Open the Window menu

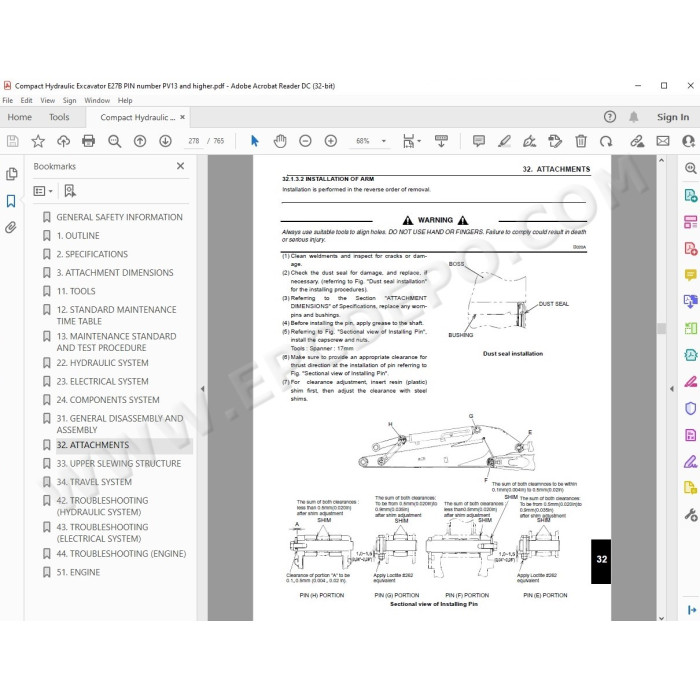pos(97,100)
